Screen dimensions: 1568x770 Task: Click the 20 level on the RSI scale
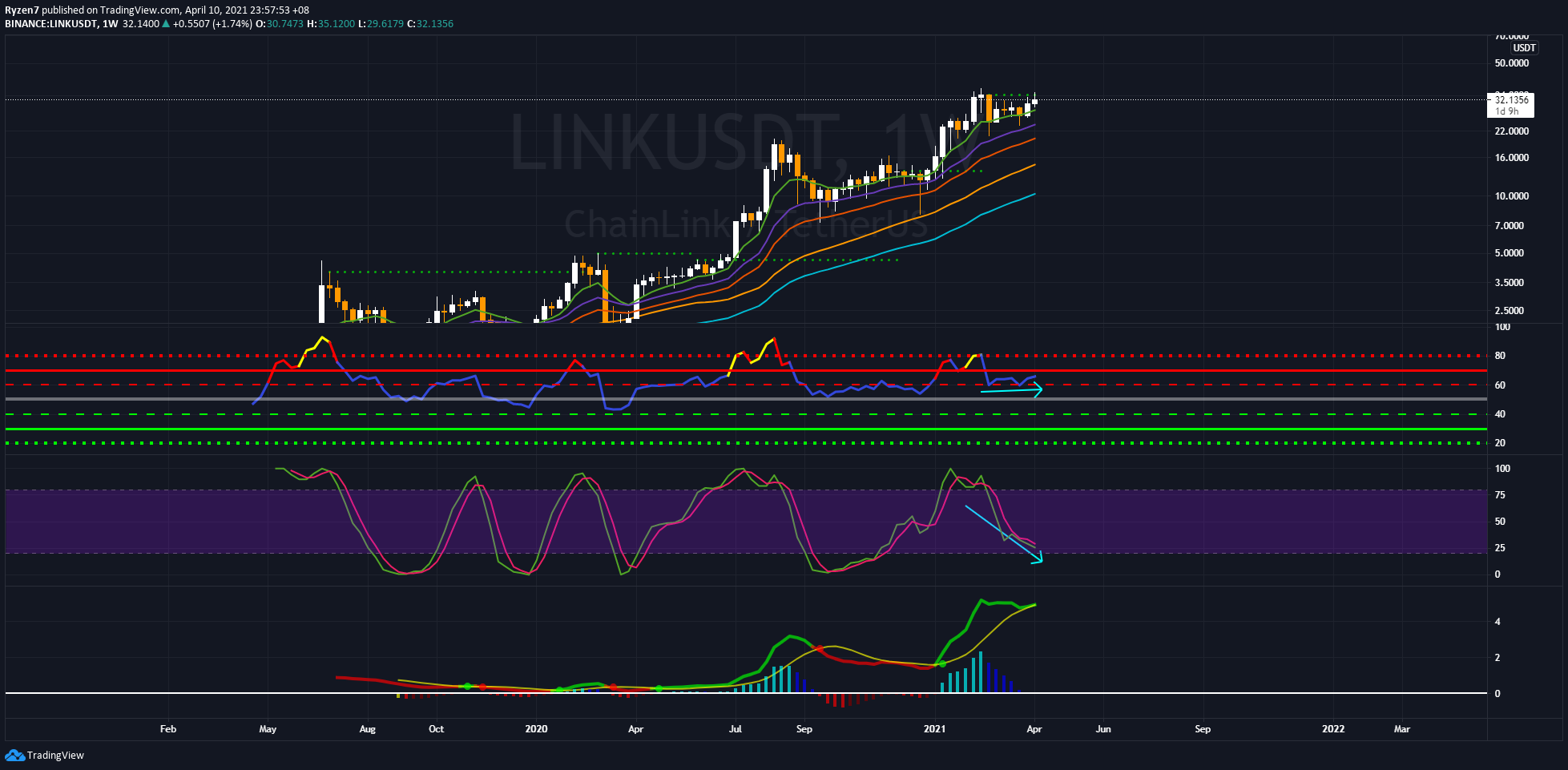[x=1500, y=443]
